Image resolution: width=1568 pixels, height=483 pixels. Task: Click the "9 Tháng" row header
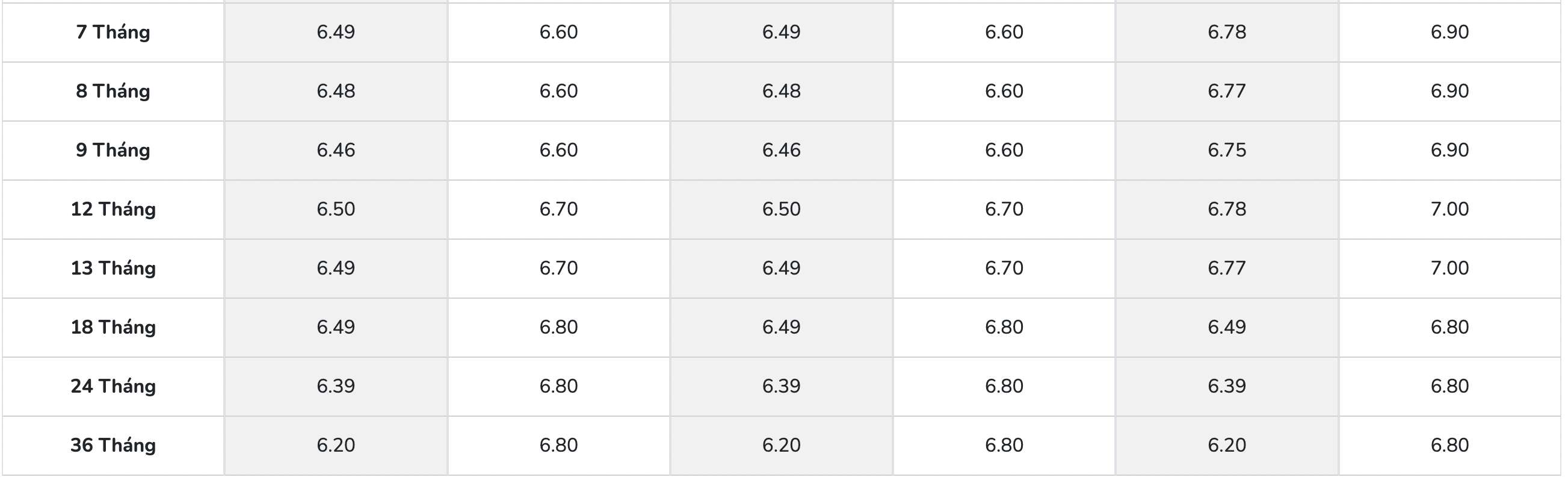tap(113, 150)
